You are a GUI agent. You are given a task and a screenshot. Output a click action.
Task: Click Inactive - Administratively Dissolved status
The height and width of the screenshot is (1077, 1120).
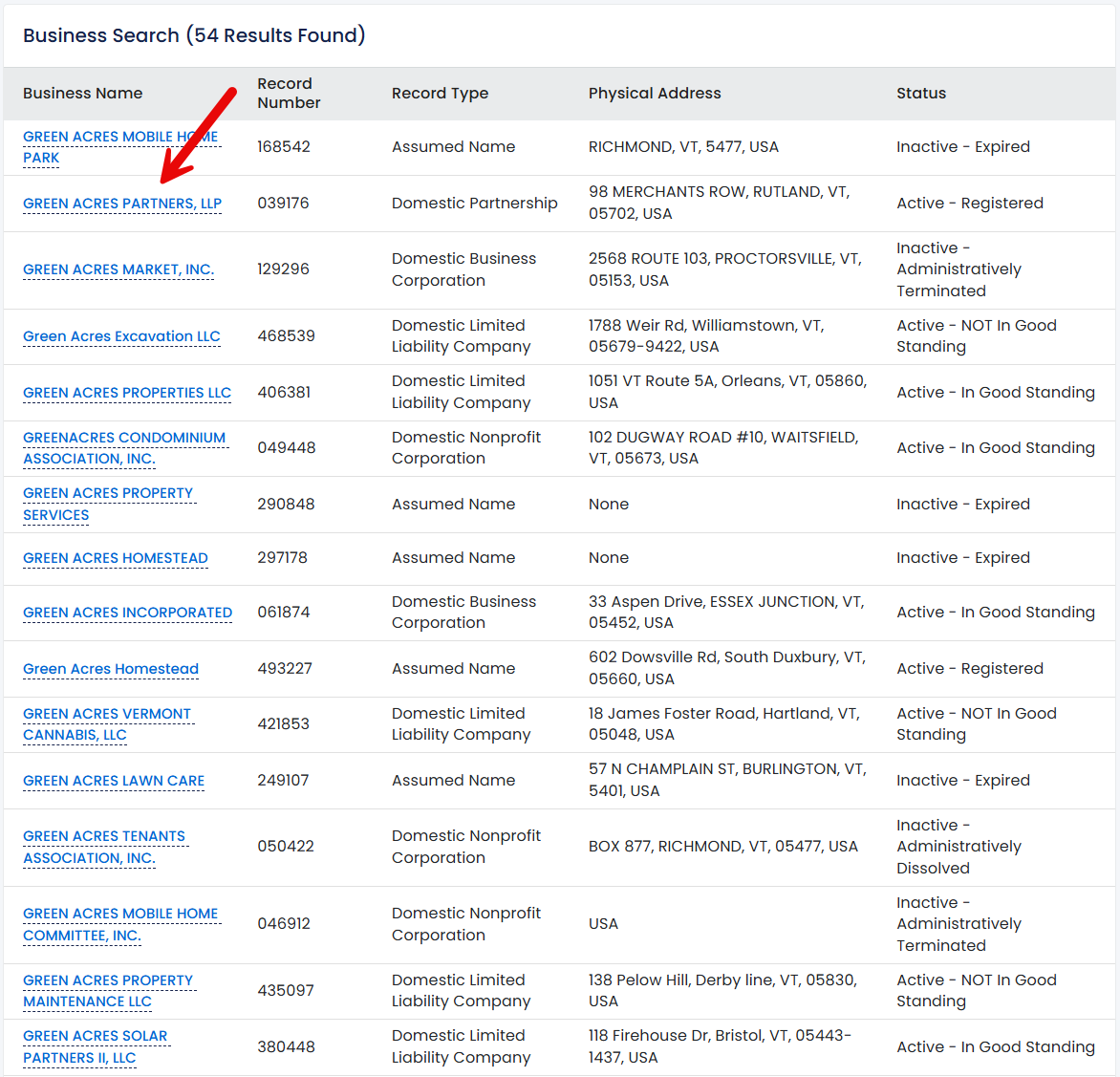958,847
